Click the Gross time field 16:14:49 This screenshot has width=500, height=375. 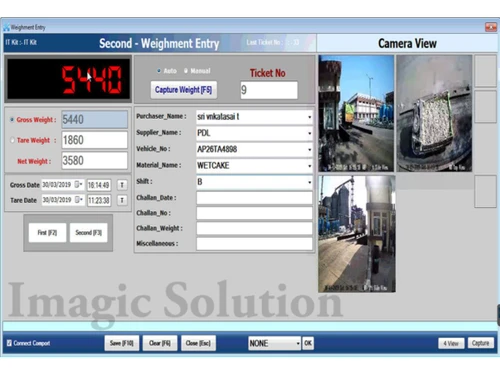pyautogui.click(x=99, y=185)
